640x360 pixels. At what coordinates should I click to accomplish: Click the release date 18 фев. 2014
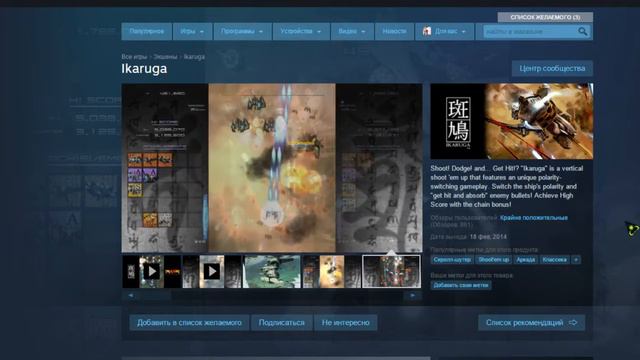[x=488, y=237]
